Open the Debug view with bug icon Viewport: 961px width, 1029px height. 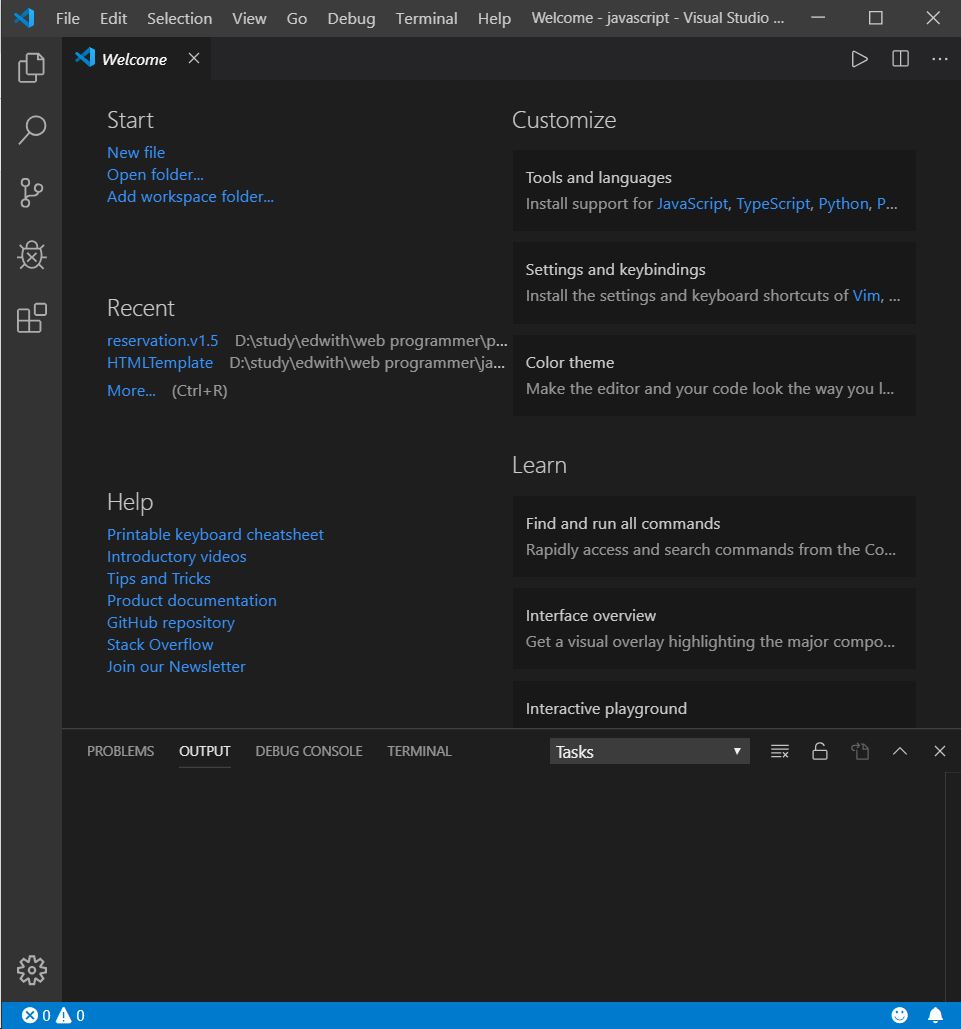[31, 255]
